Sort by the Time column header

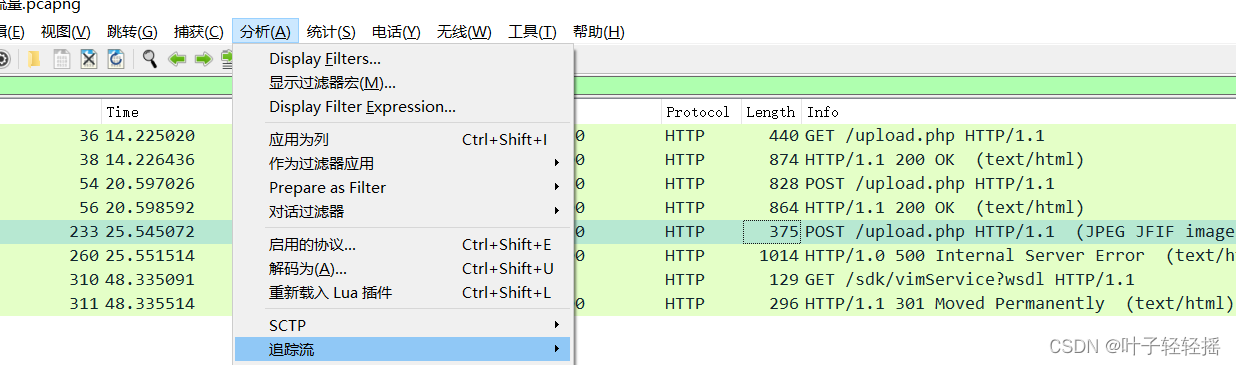tap(122, 112)
